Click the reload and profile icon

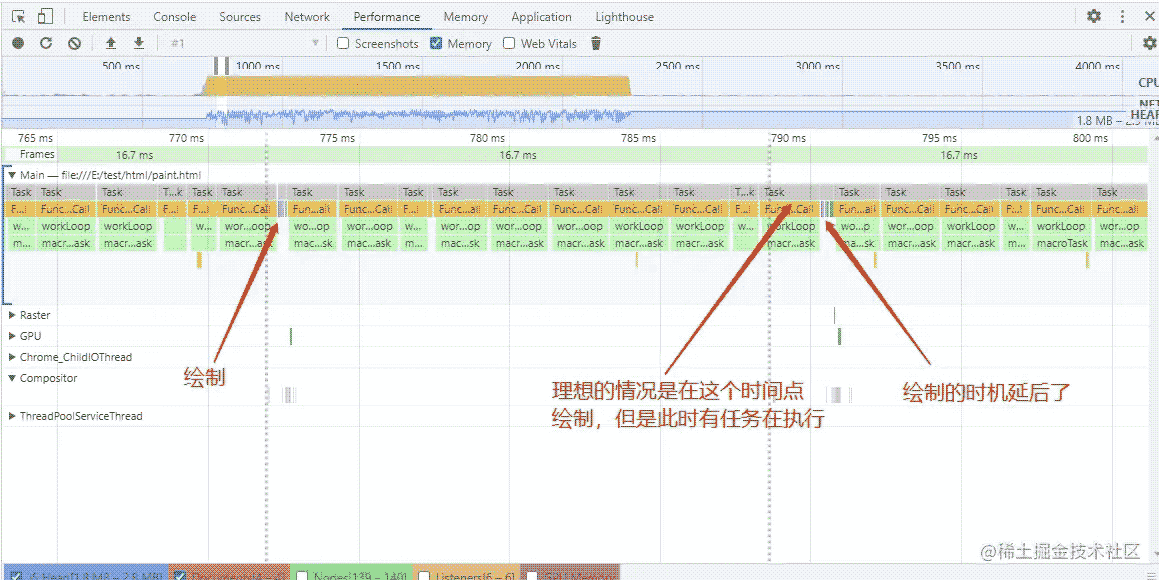click(x=46, y=43)
